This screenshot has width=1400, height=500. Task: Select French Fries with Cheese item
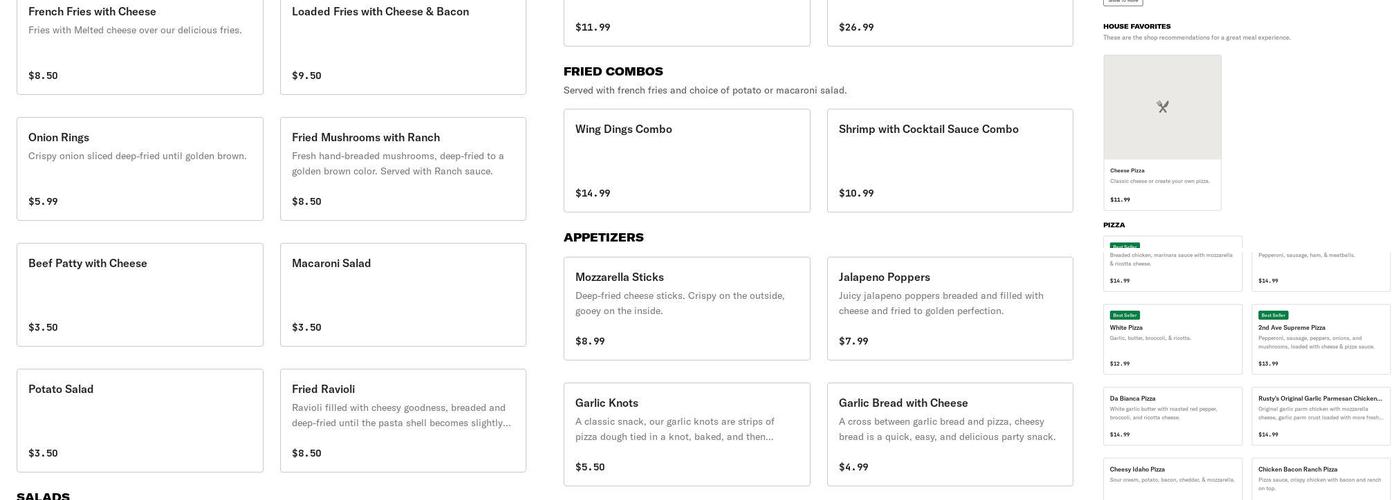tap(140, 44)
